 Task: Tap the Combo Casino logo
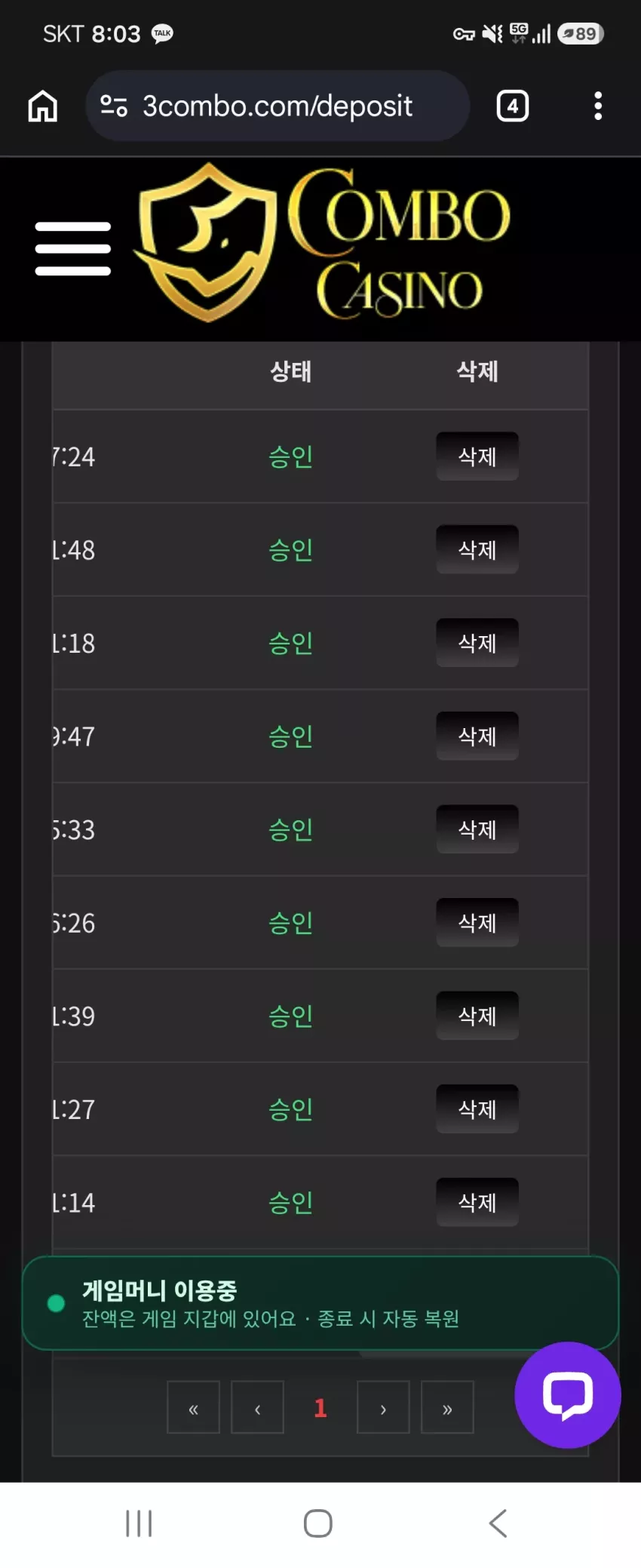coord(323,243)
